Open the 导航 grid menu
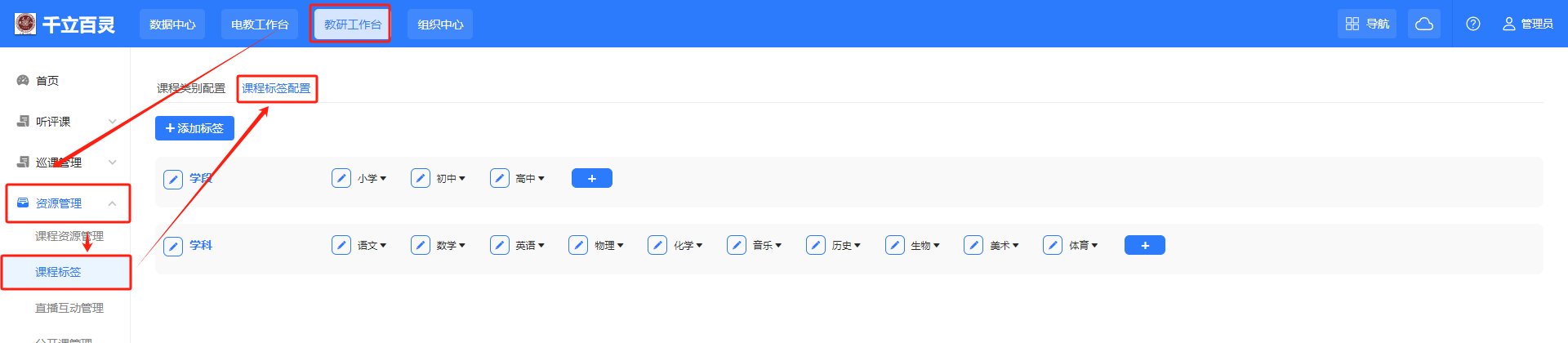 point(1368,24)
